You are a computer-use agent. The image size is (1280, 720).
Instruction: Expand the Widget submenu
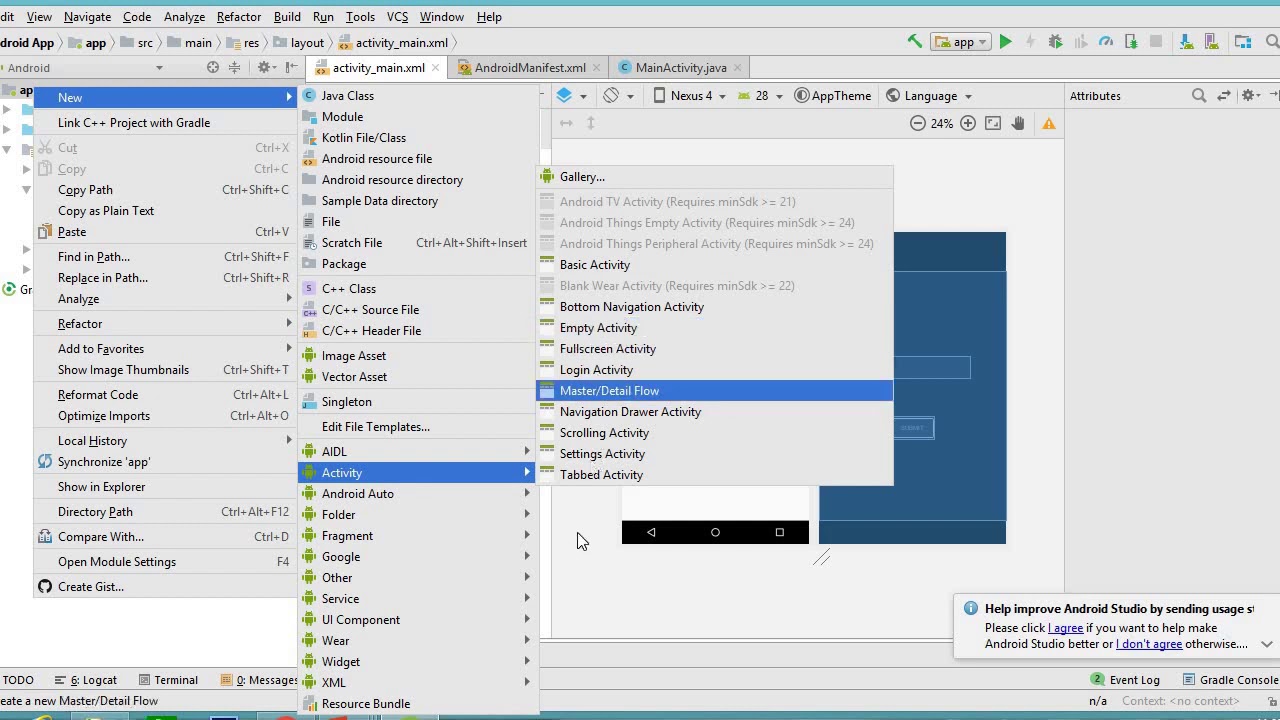tap(418, 662)
